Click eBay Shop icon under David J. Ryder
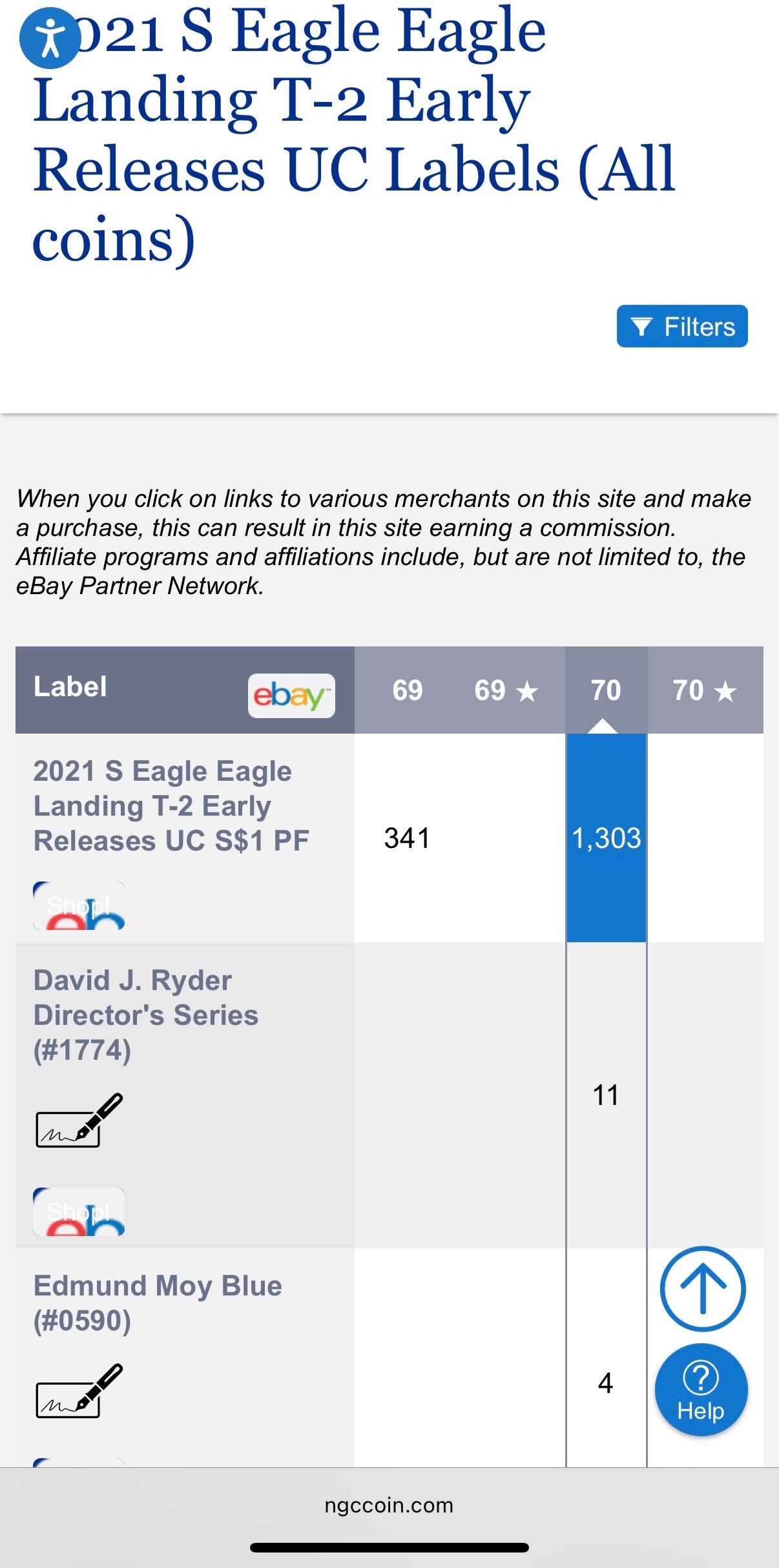The image size is (779, 1568). click(x=79, y=1212)
